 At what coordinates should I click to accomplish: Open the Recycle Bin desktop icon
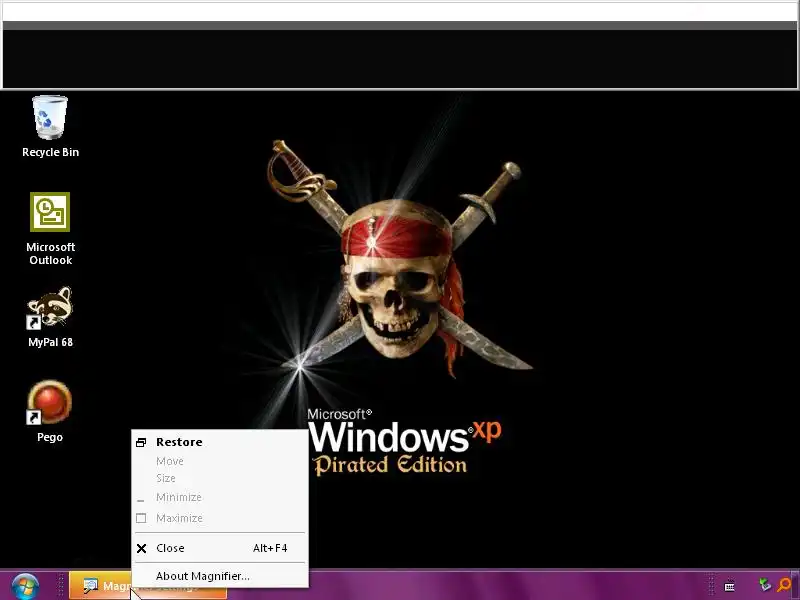click(50, 117)
